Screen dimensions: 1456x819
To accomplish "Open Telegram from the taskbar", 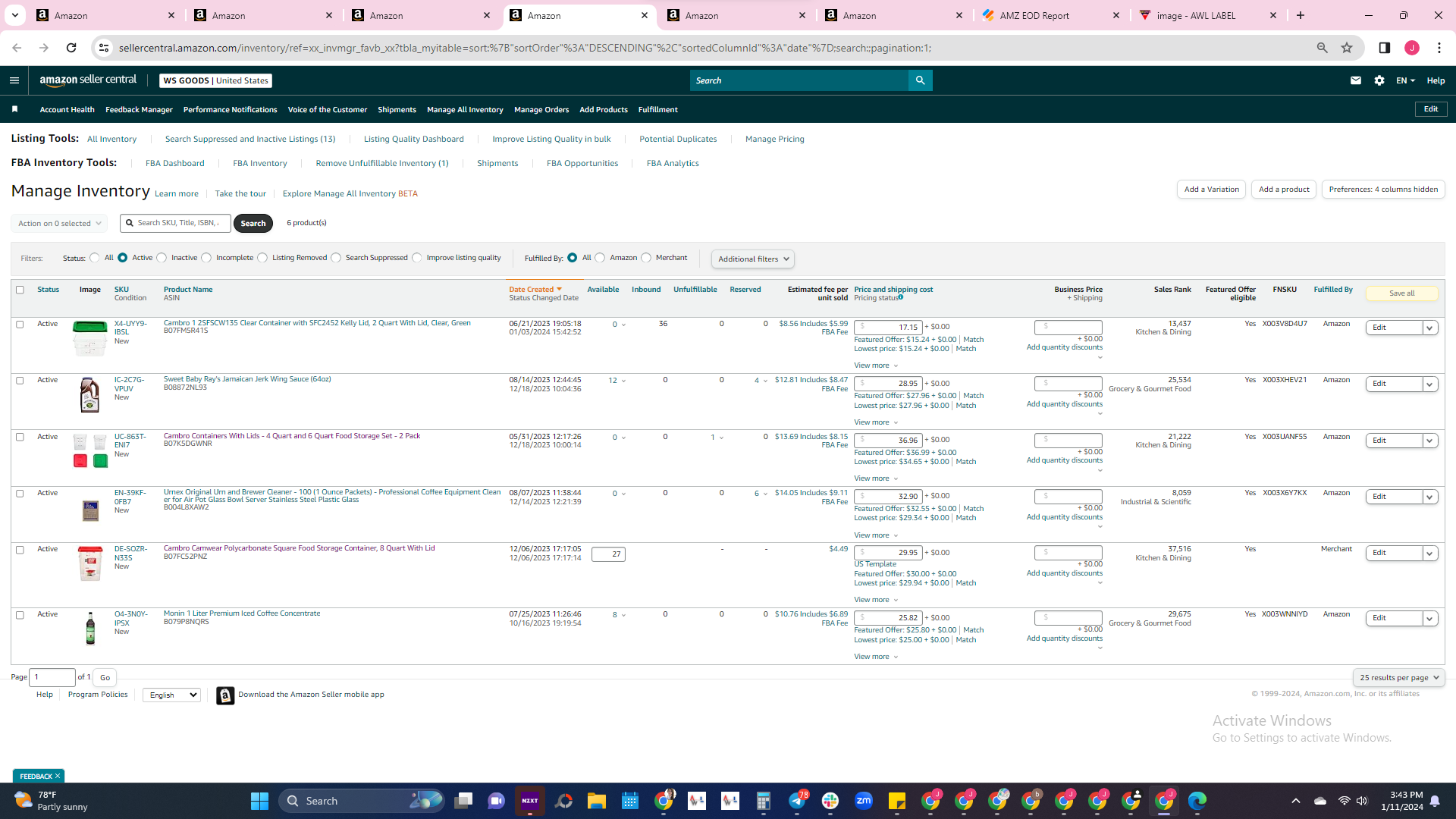I will (797, 801).
